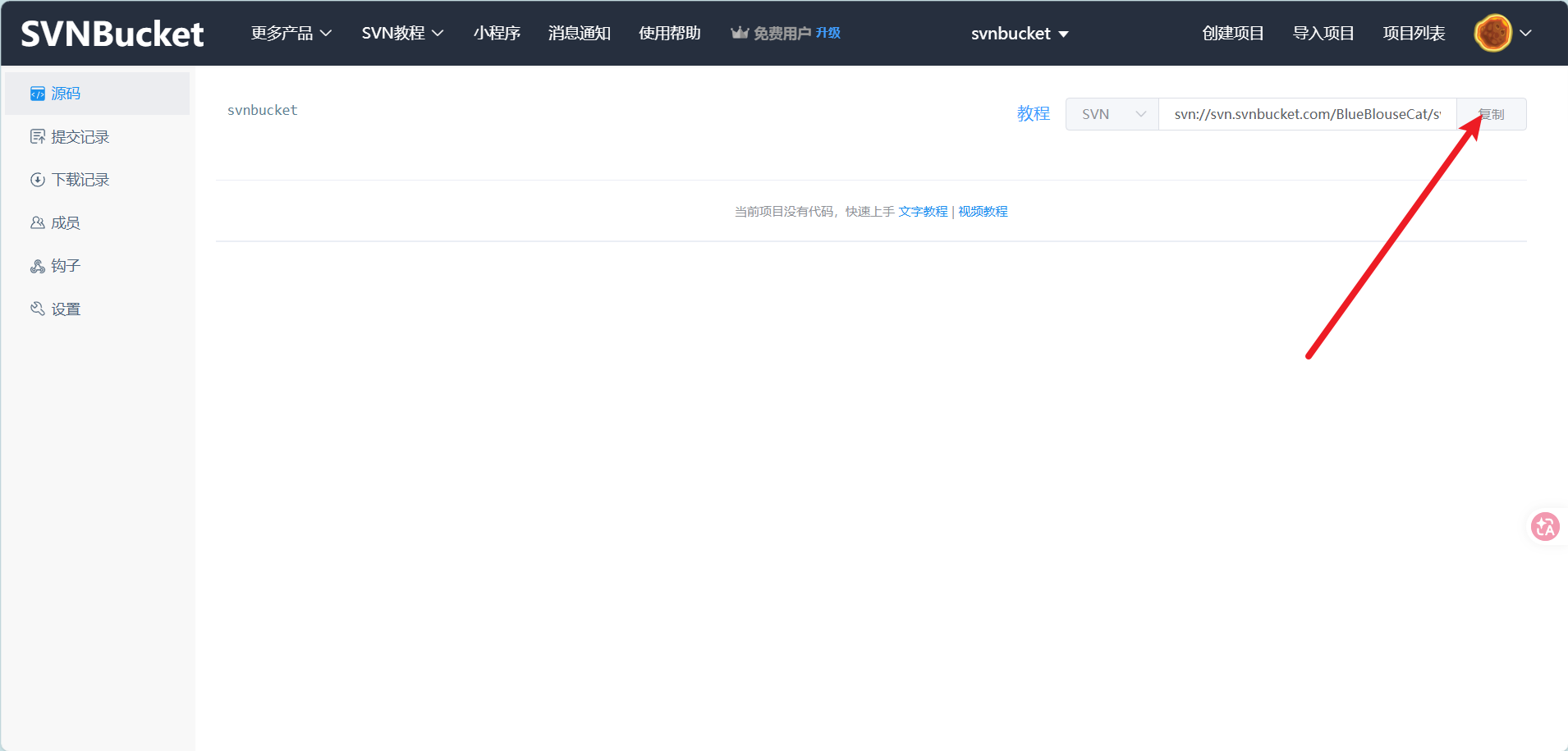
Task: Open 提交记录 commit history
Action: coord(80,137)
